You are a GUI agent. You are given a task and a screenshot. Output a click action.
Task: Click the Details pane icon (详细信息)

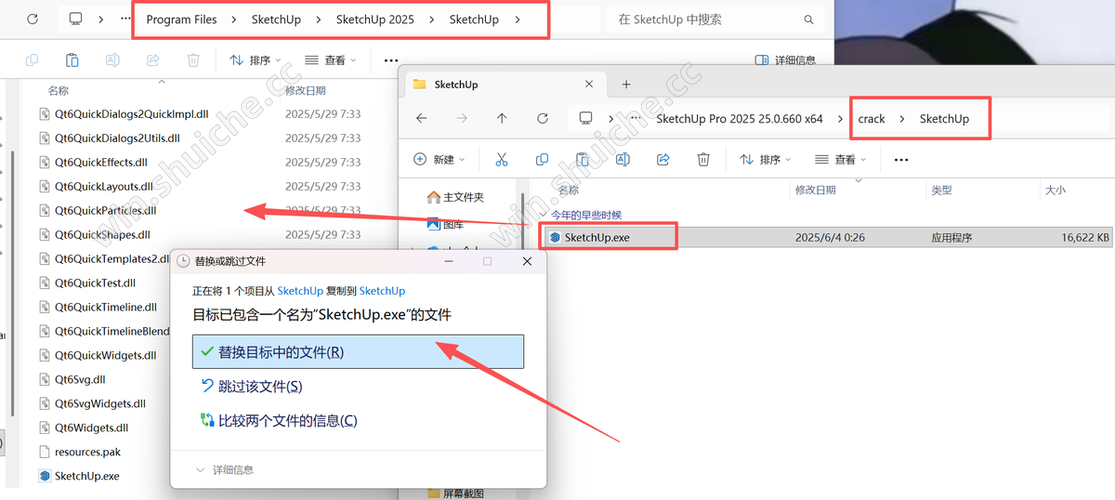point(785,61)
